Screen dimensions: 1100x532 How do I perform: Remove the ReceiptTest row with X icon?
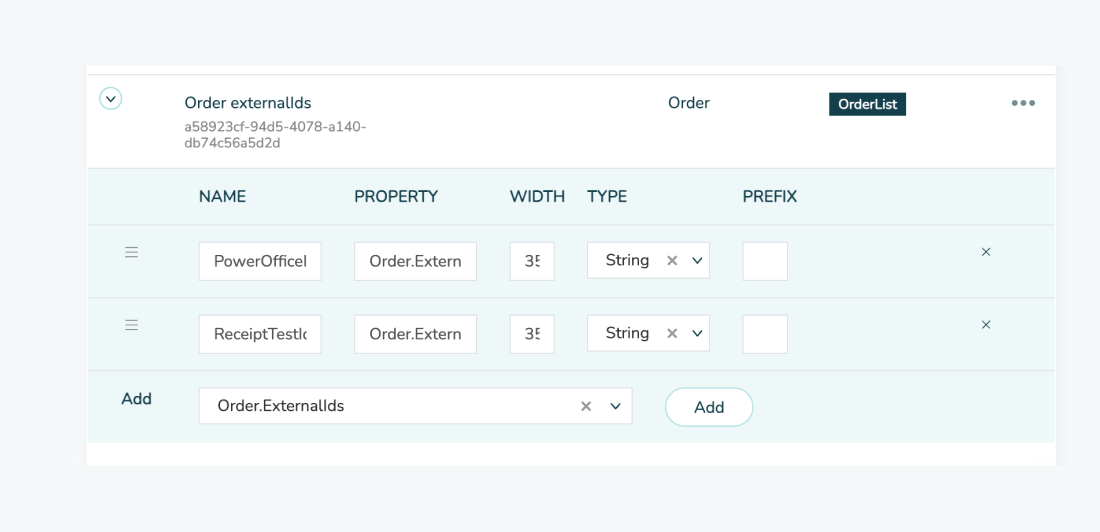(986, 324)
